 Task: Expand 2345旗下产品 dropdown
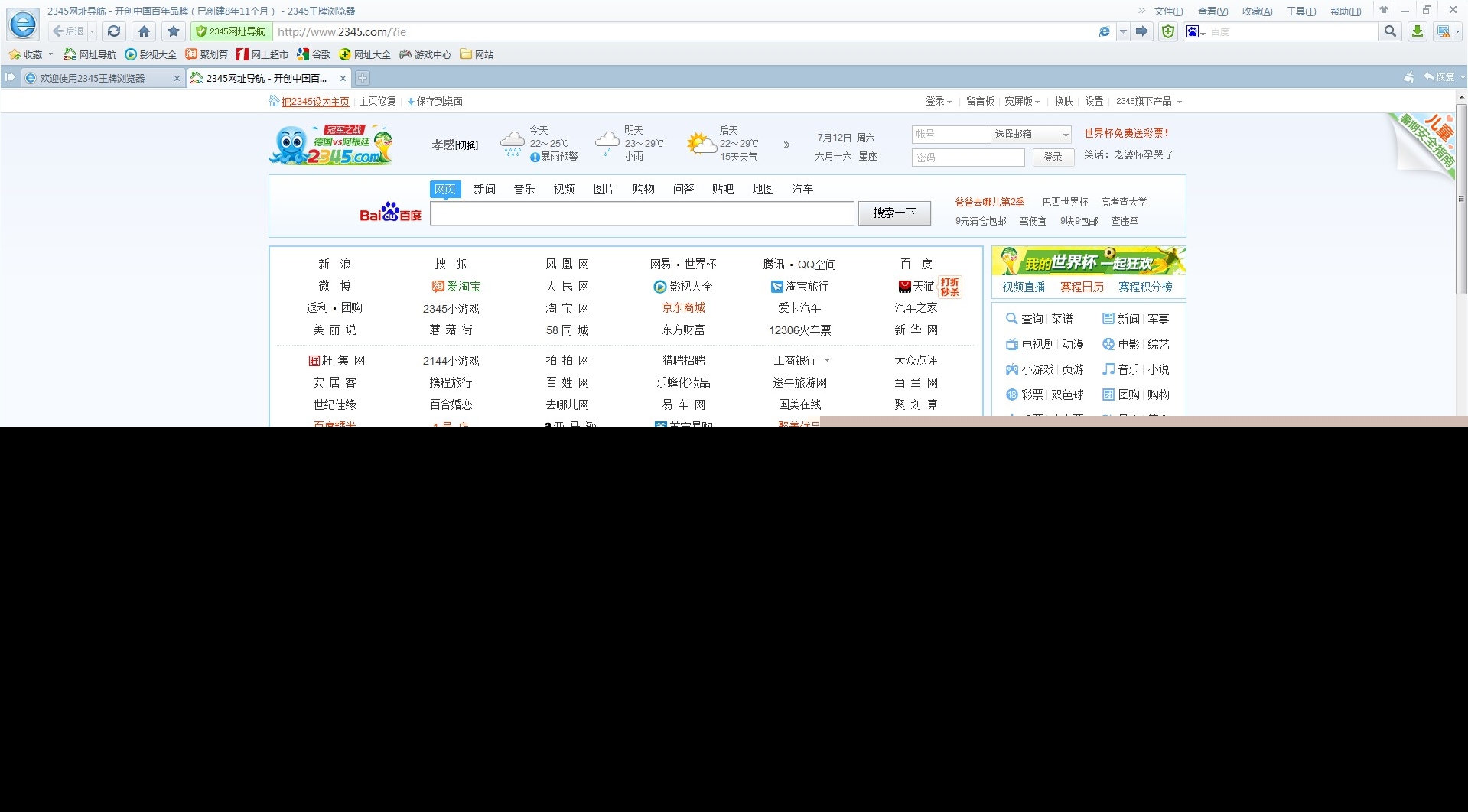point(1148,101)
